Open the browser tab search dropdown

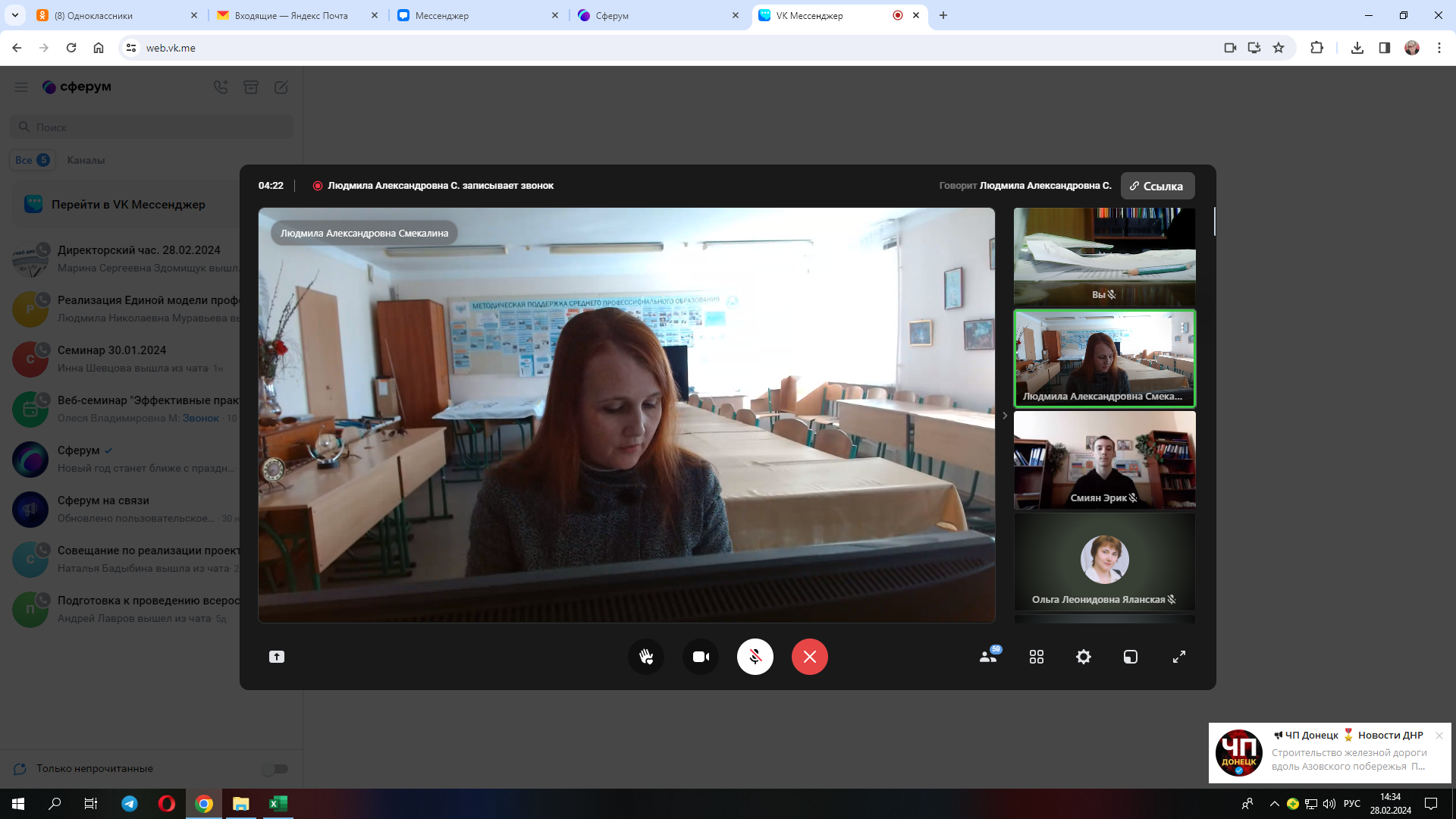pyautogui.click(x=15, y=15)
